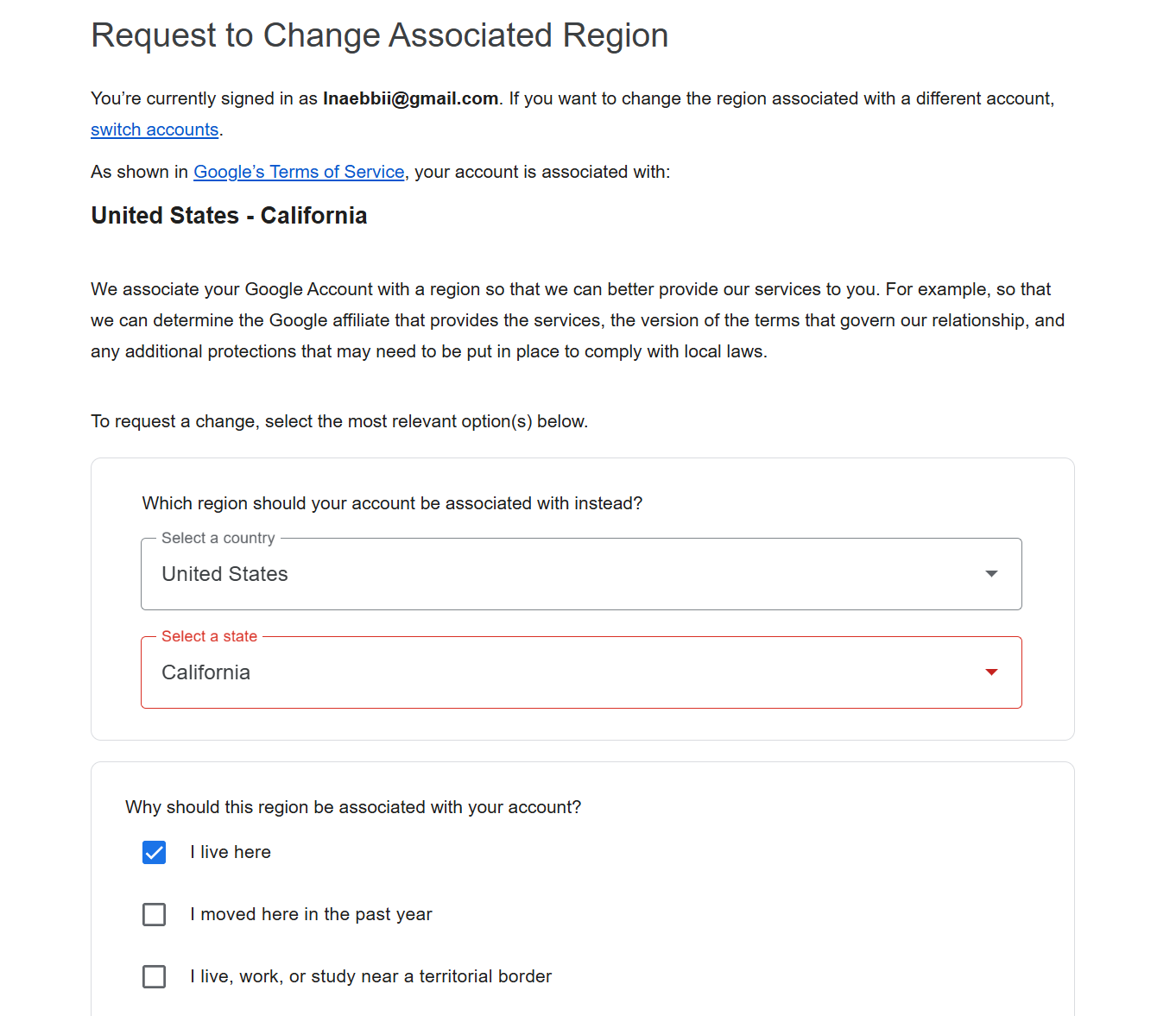Open the state dropdown showing California

point(570,672)
